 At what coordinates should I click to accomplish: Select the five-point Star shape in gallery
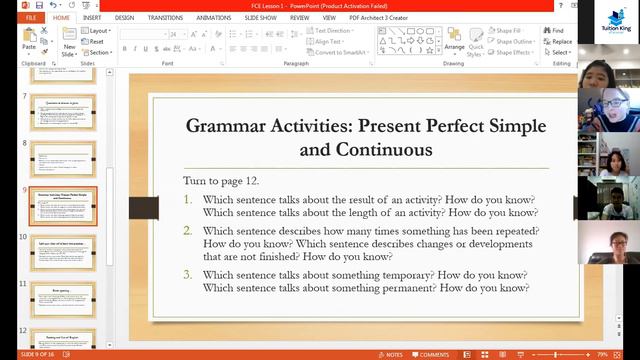pos(429,50)
